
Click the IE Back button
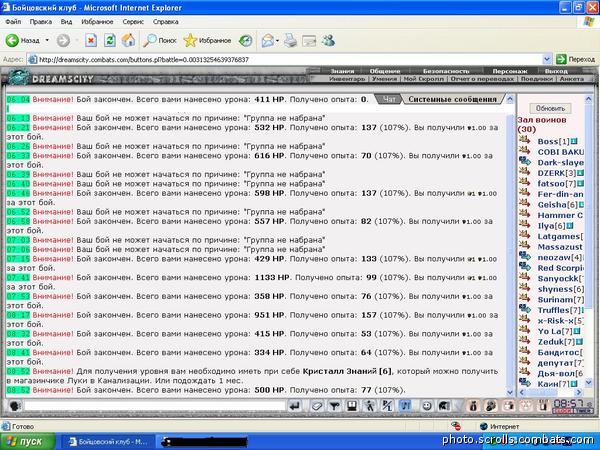point(24,41)
